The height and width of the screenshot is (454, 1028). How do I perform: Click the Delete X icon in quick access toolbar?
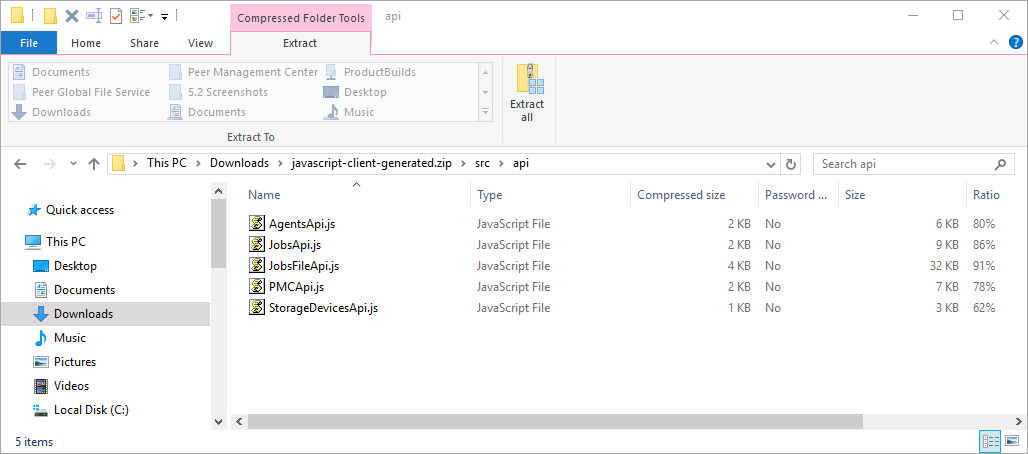[72, 15]
